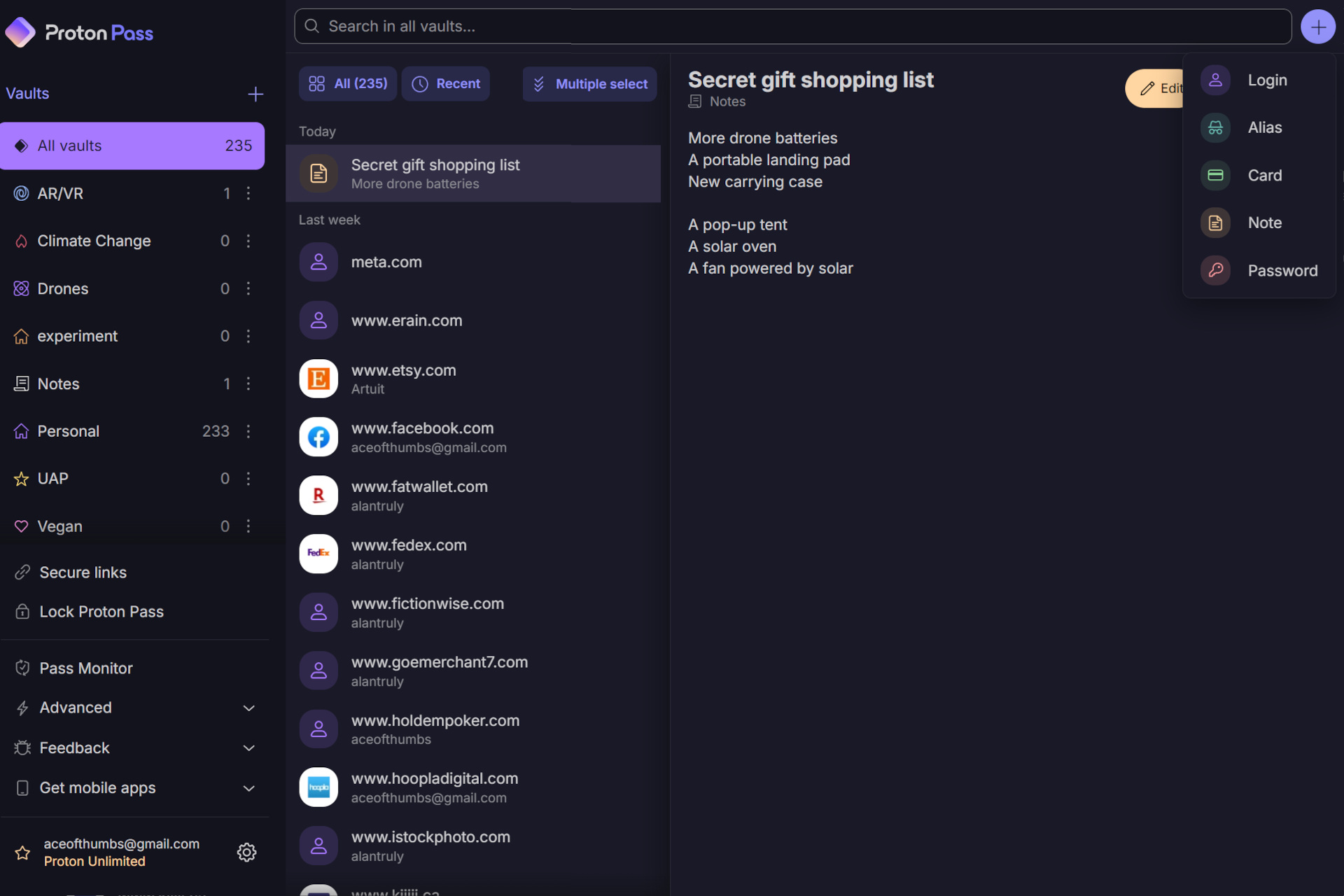Click Edit on Secret gift shopping list
This screenshot has width=1344, height=896.
tap(1159, 88)
